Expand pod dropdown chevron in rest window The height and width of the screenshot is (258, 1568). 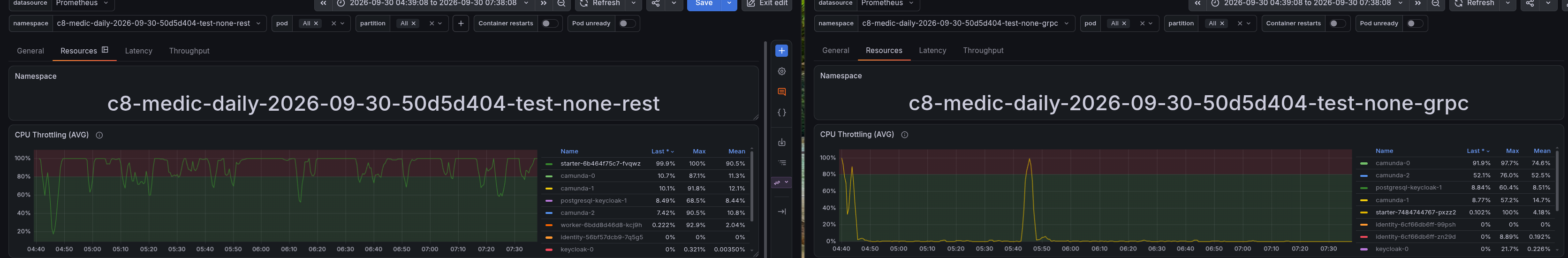(343, 24)
